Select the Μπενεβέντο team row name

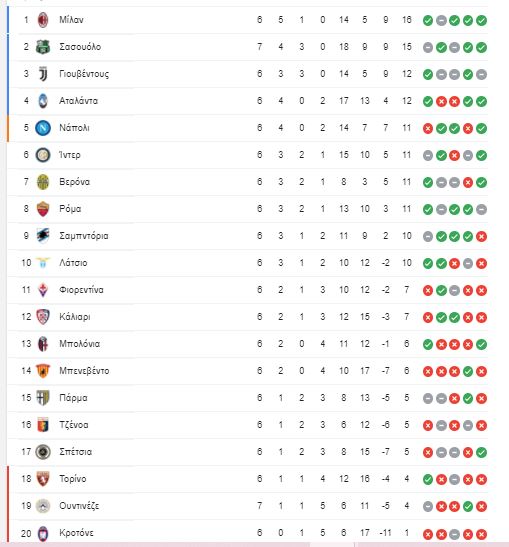coord(84,370)
